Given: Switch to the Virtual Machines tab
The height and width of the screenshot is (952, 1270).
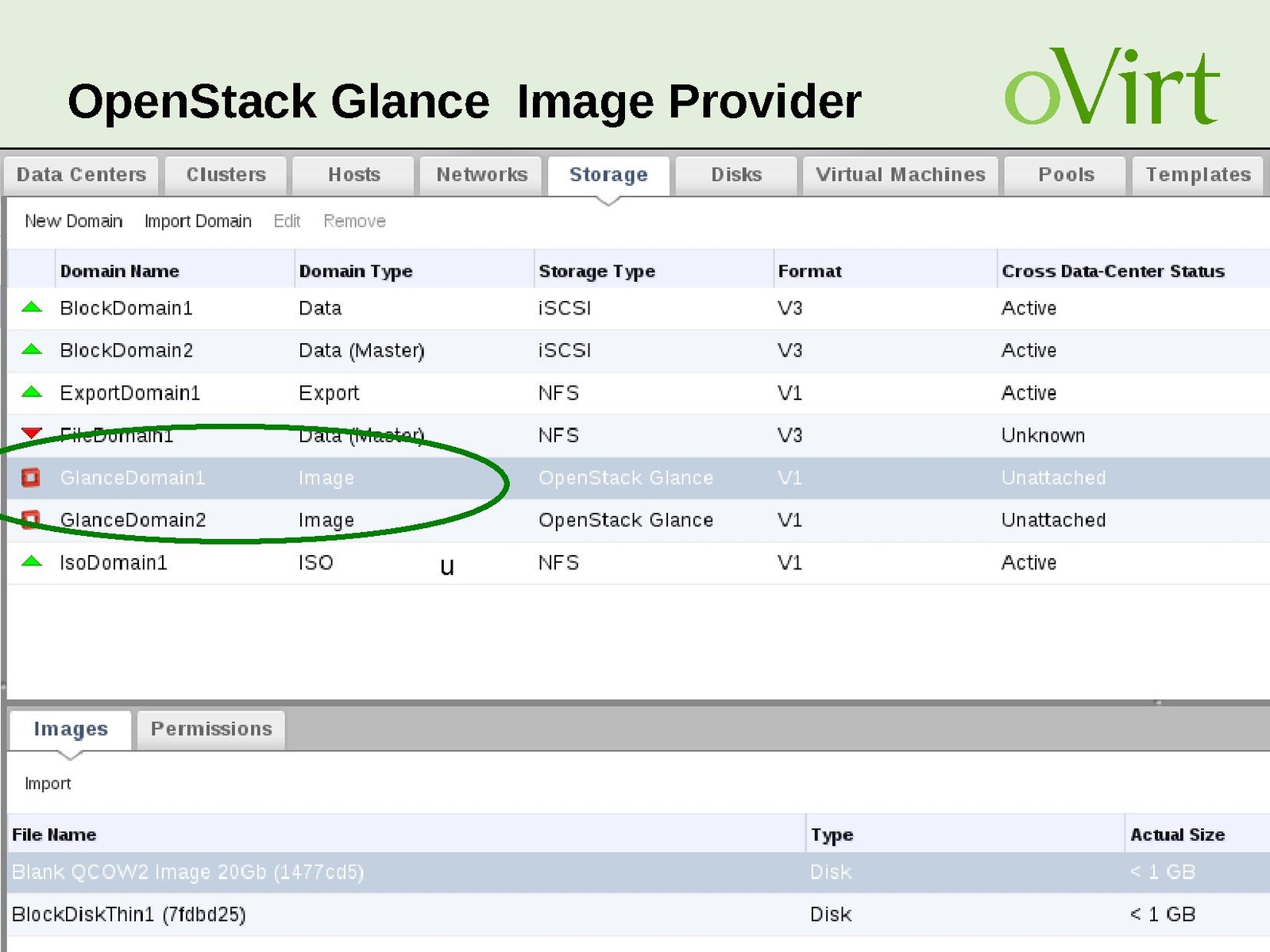Looking at the screenshot, I should click(900, 175).
